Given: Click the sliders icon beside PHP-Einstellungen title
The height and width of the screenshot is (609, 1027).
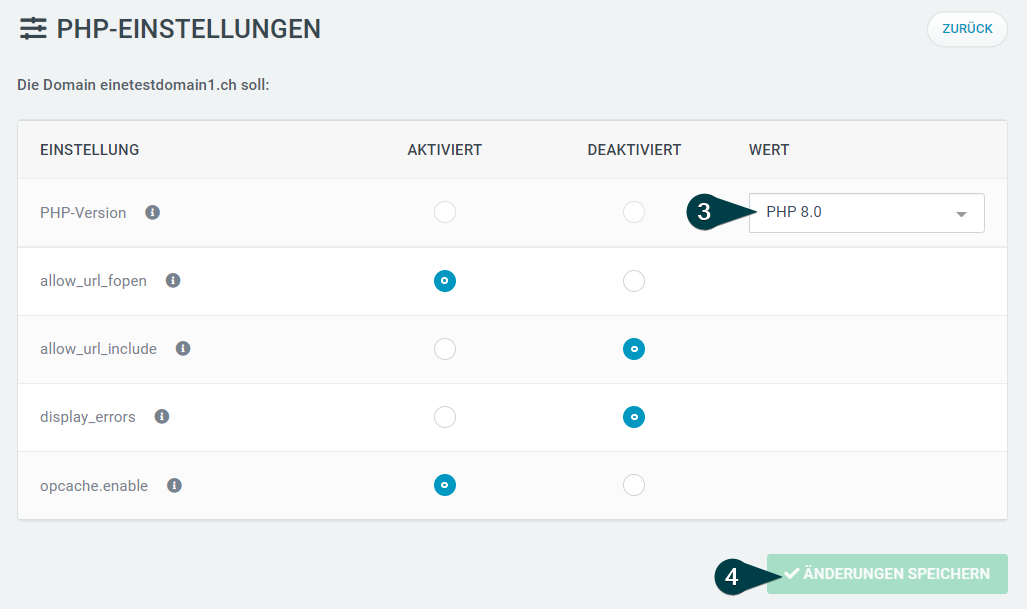Looking at the screenshot, I should tap(33, 29).
